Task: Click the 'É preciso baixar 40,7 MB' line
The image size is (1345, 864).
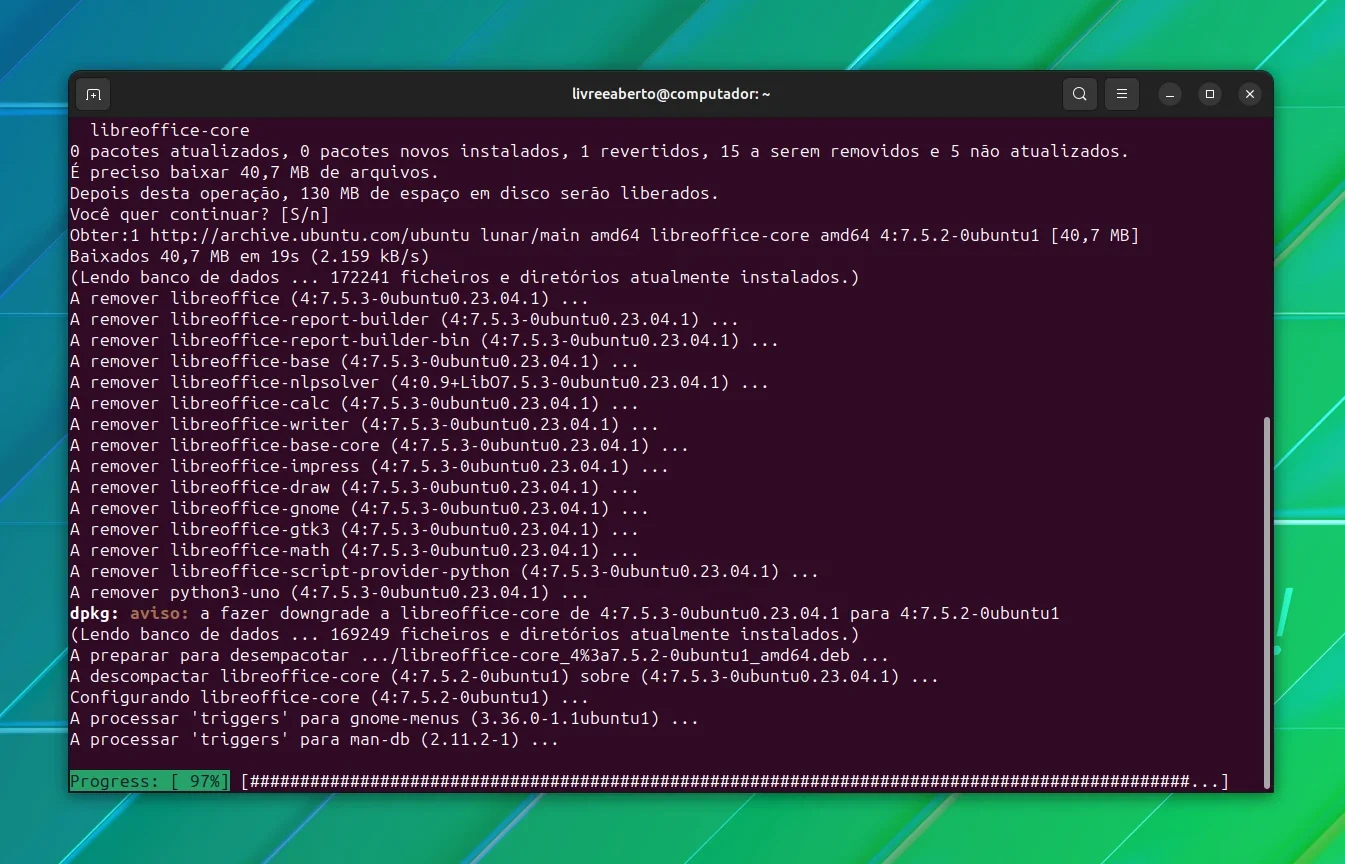Action: 255,172
